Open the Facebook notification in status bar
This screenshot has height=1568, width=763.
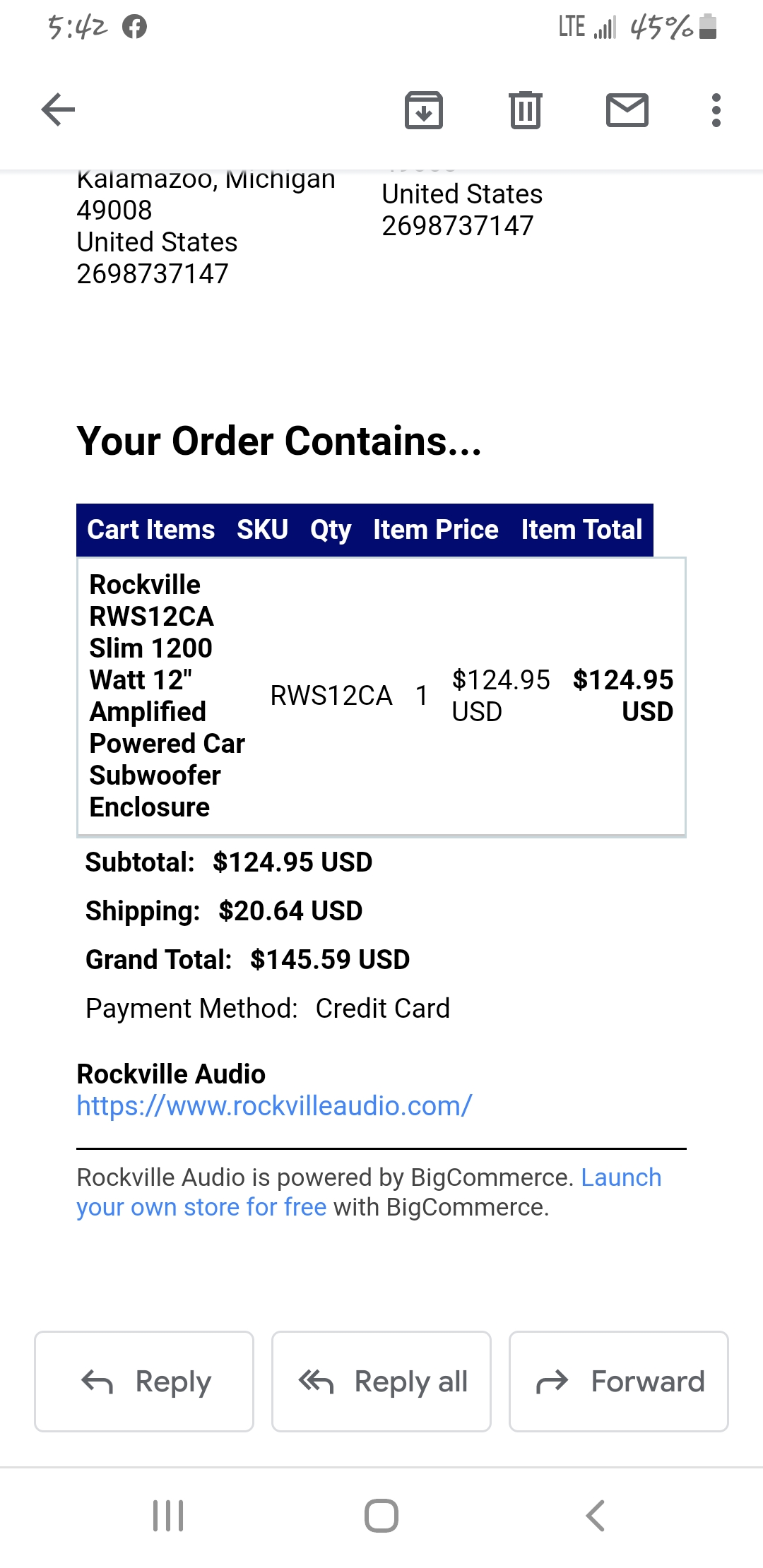point(133,27)
